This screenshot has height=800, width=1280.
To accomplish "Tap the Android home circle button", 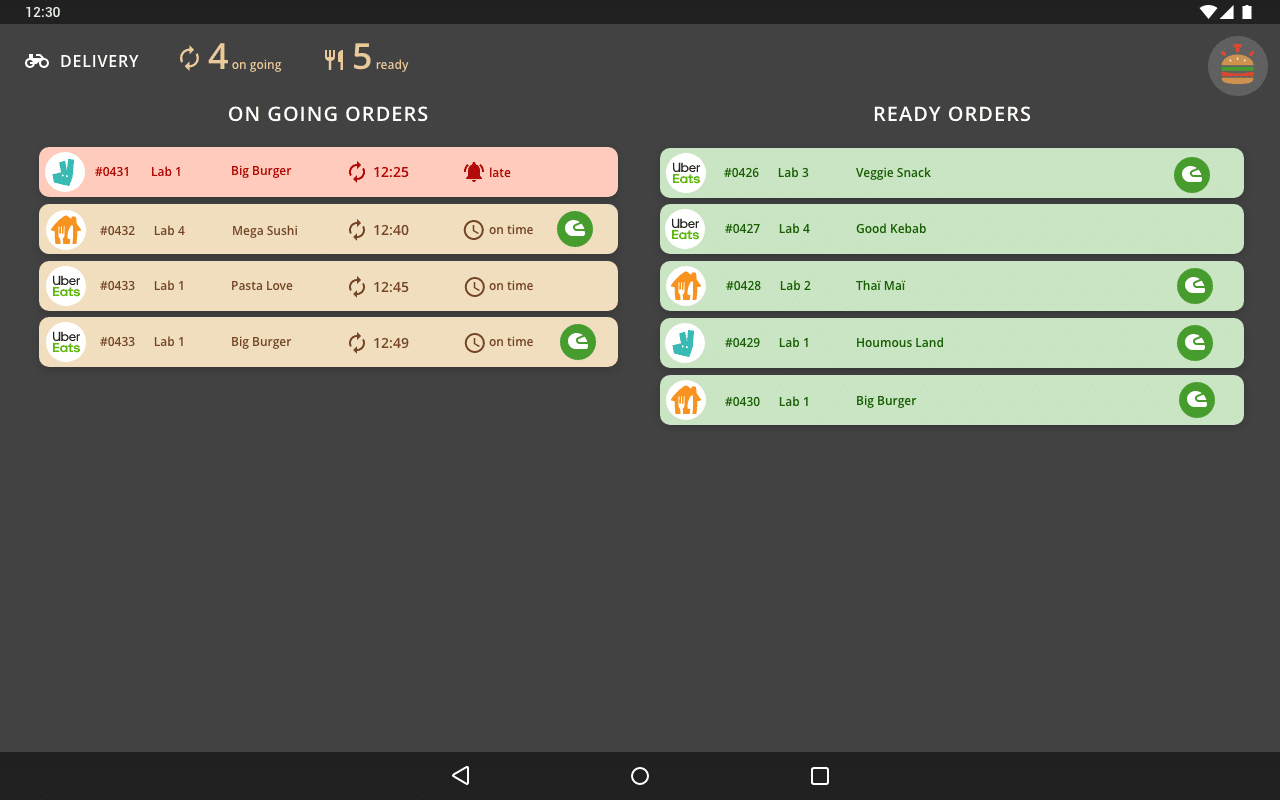I will point(640,776).
